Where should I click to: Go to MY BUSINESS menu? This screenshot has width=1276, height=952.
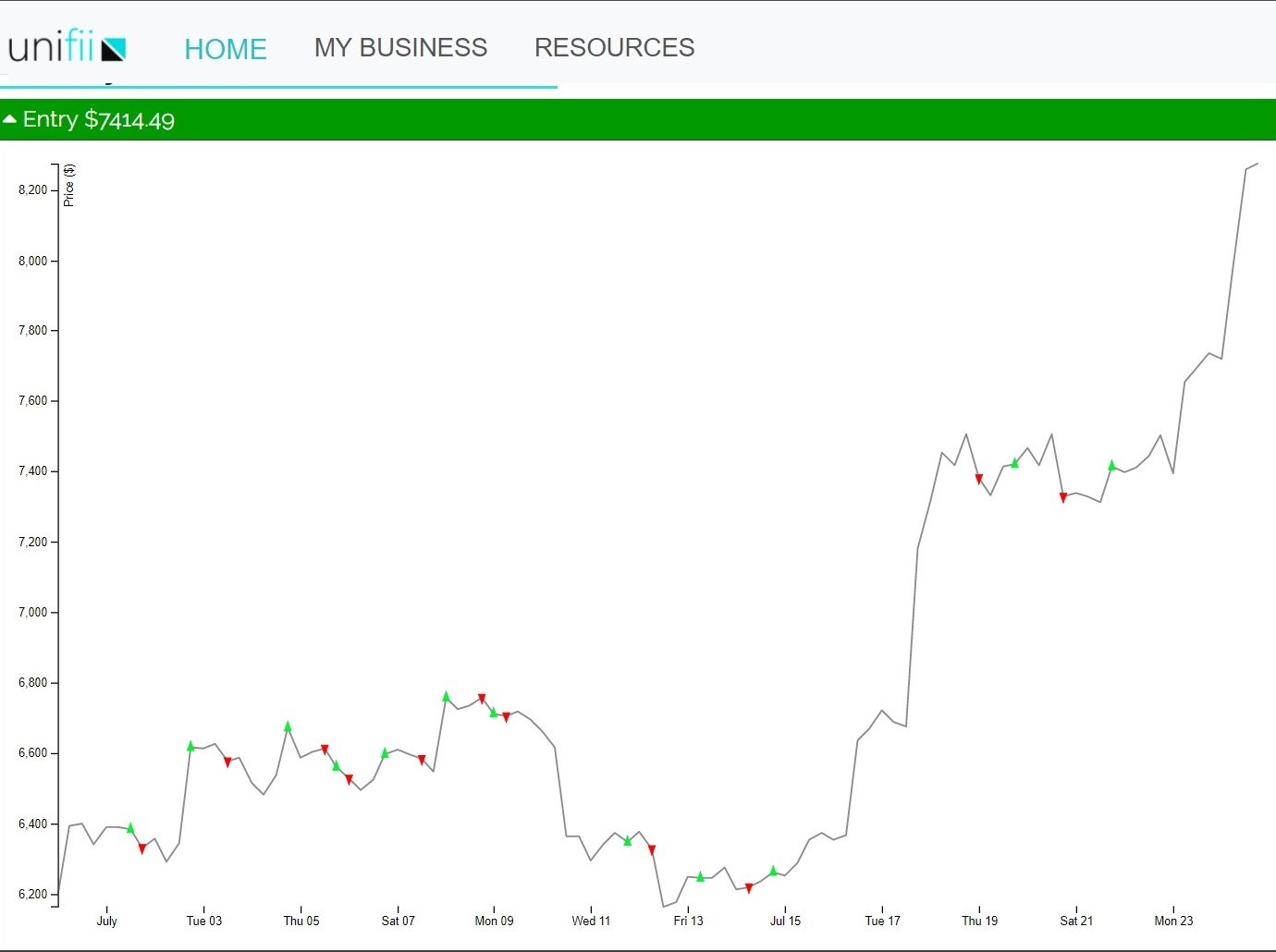coord(400,47)
